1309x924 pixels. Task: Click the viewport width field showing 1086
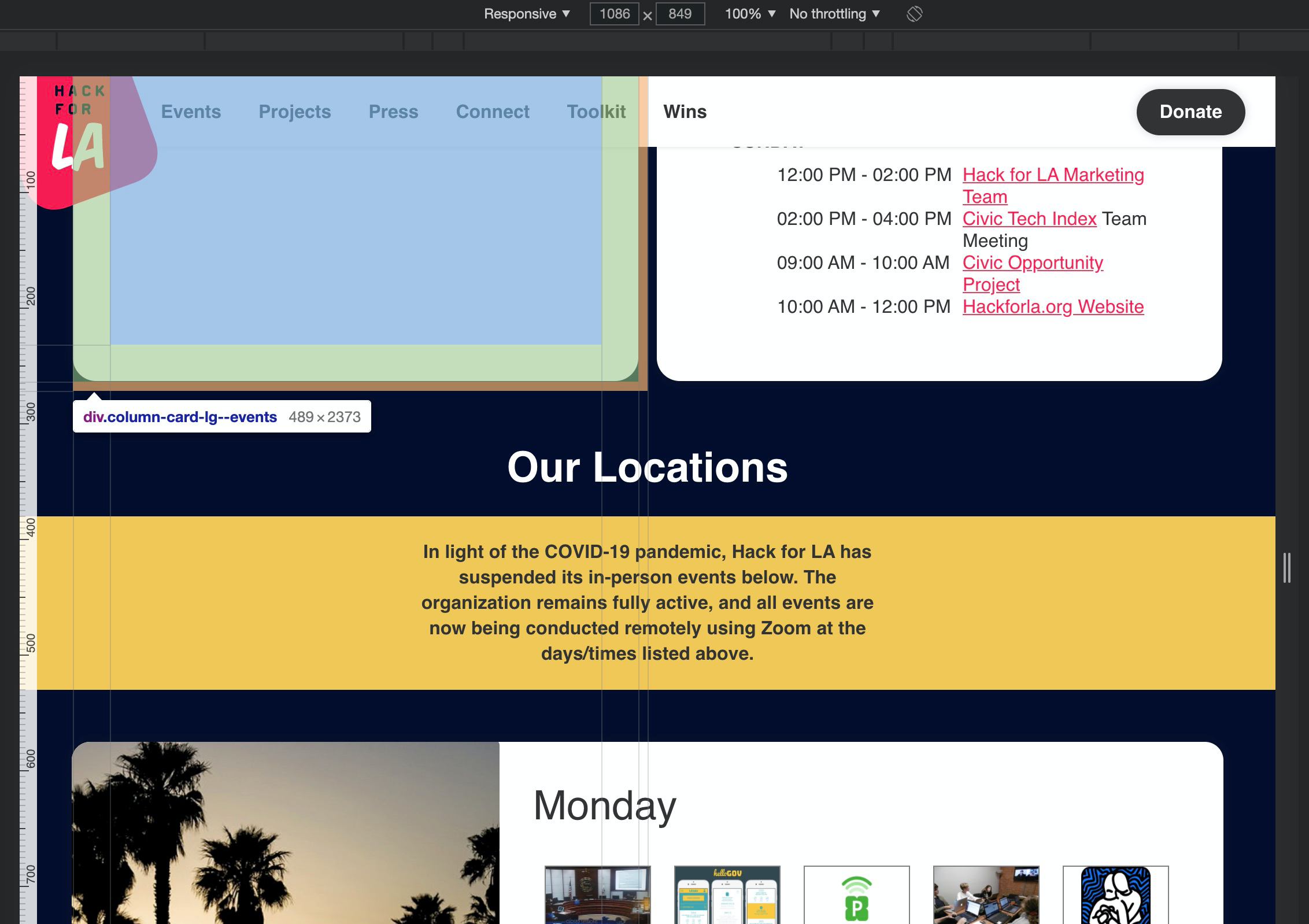click(x=614, y=14)
